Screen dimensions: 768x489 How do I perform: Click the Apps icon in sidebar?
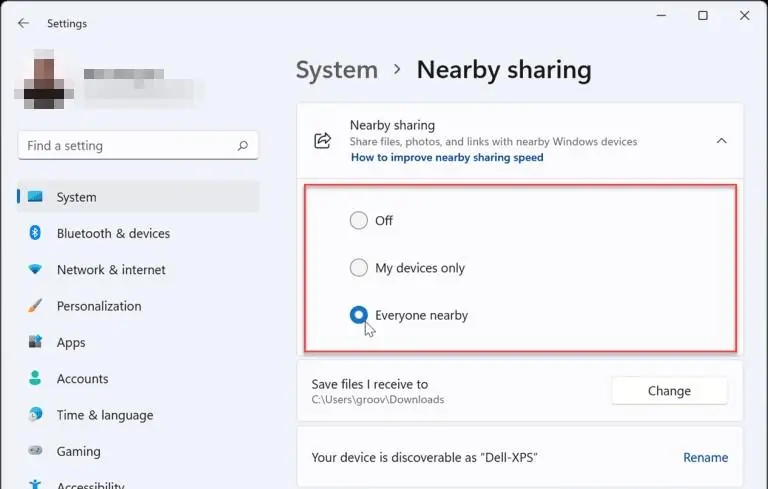tap(35, 342)
